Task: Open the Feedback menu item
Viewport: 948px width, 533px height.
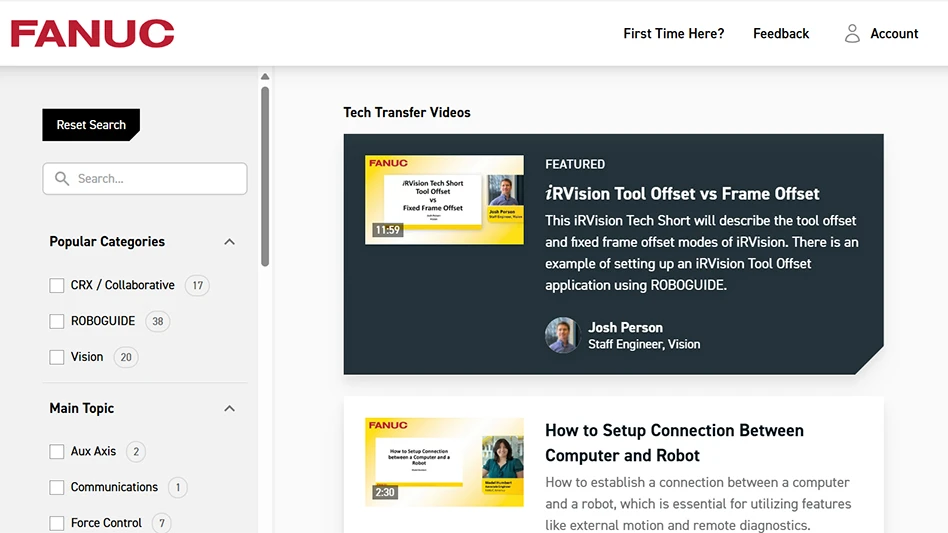Action: pyautogui.click(x=780, y=33)
